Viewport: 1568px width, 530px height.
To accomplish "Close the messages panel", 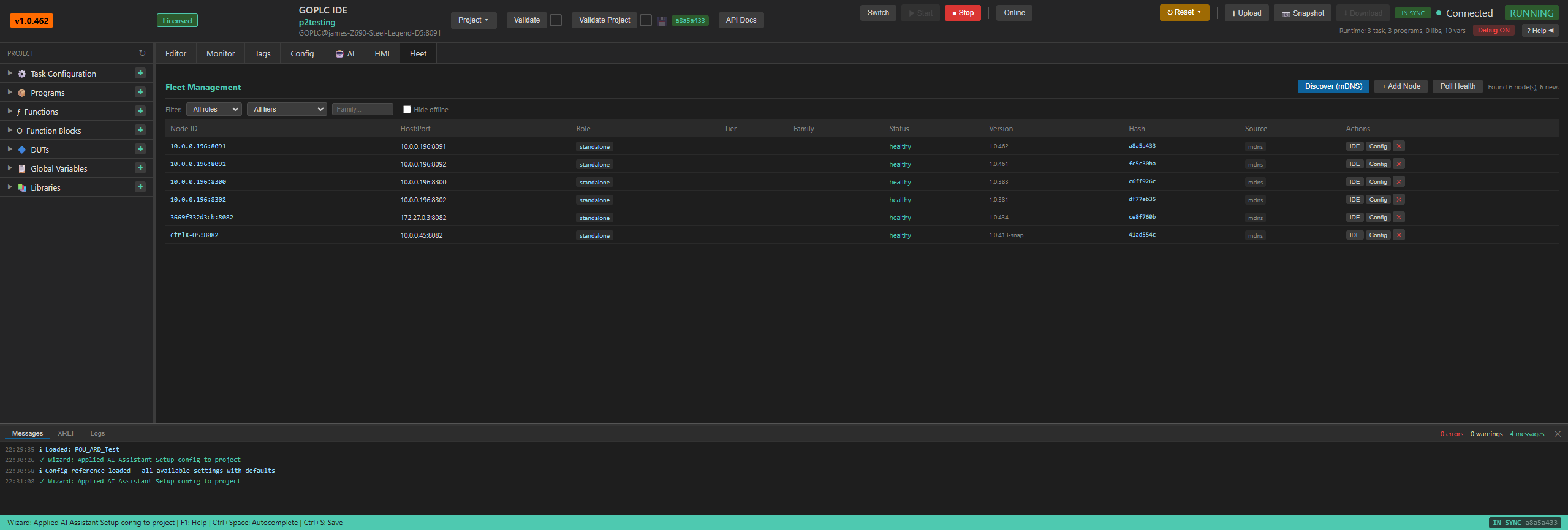I will click(x=1558, y=434).
